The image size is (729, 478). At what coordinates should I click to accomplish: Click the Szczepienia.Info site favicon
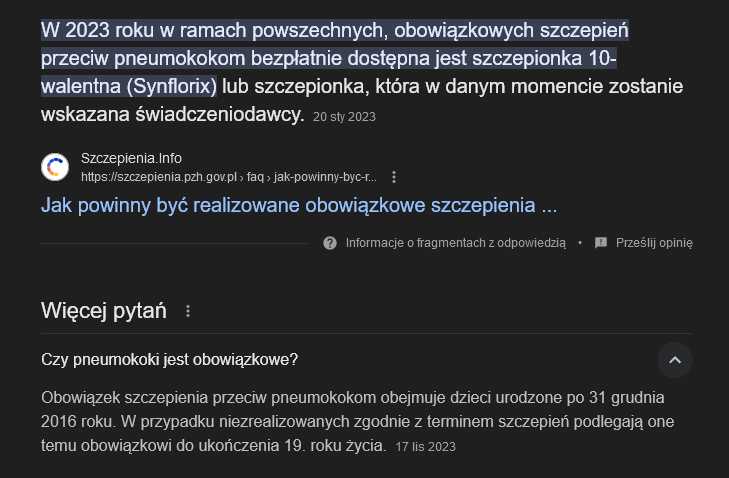[55, 167]
